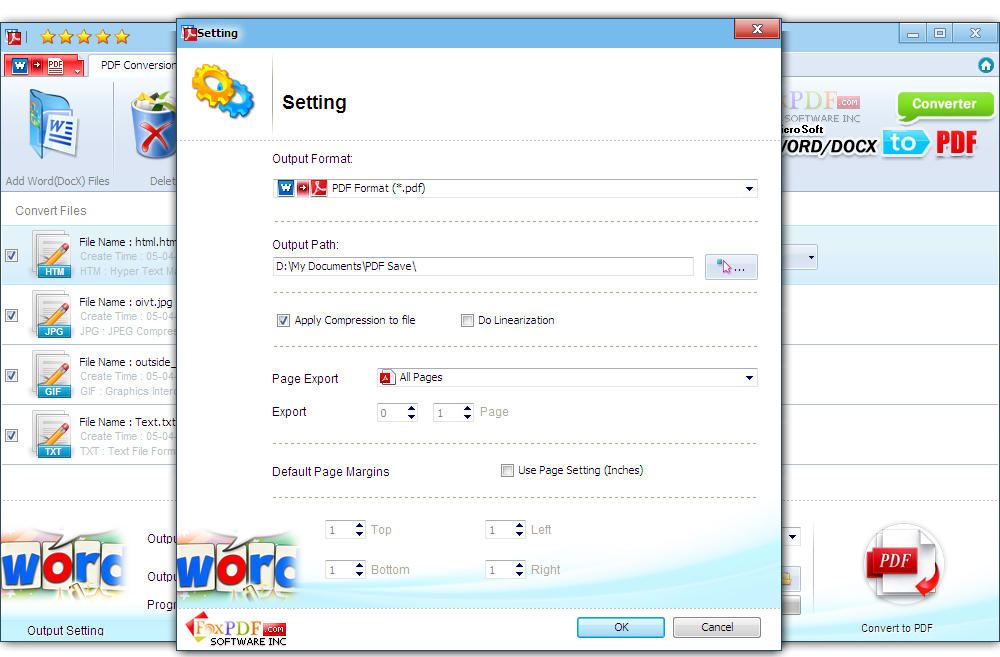Screen dimensions: 1000x657
Task: Enable the Do Linearization checkbox
Action: point(467,320)
